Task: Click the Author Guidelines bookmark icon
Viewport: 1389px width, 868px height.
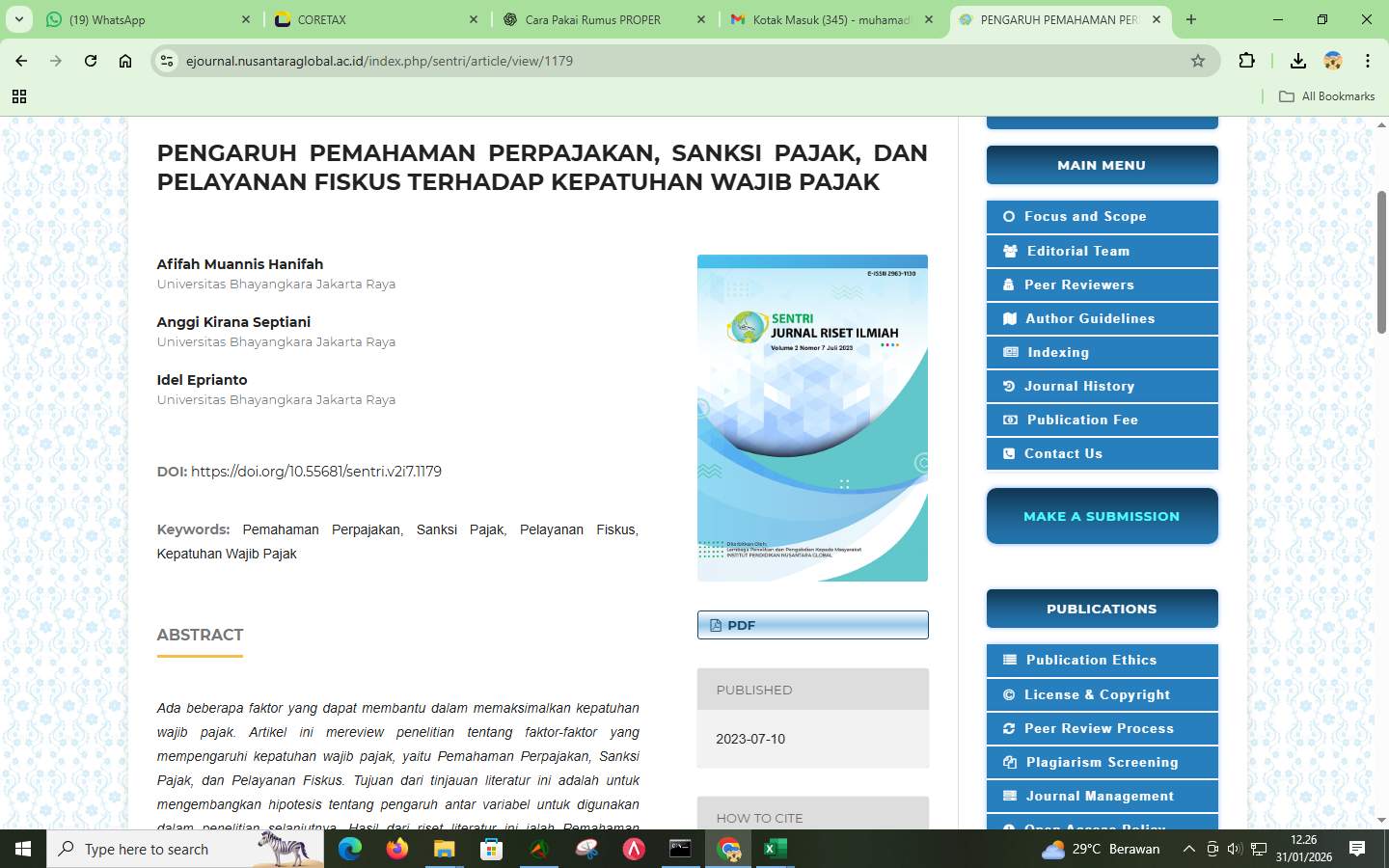Action: point(1010,318)
